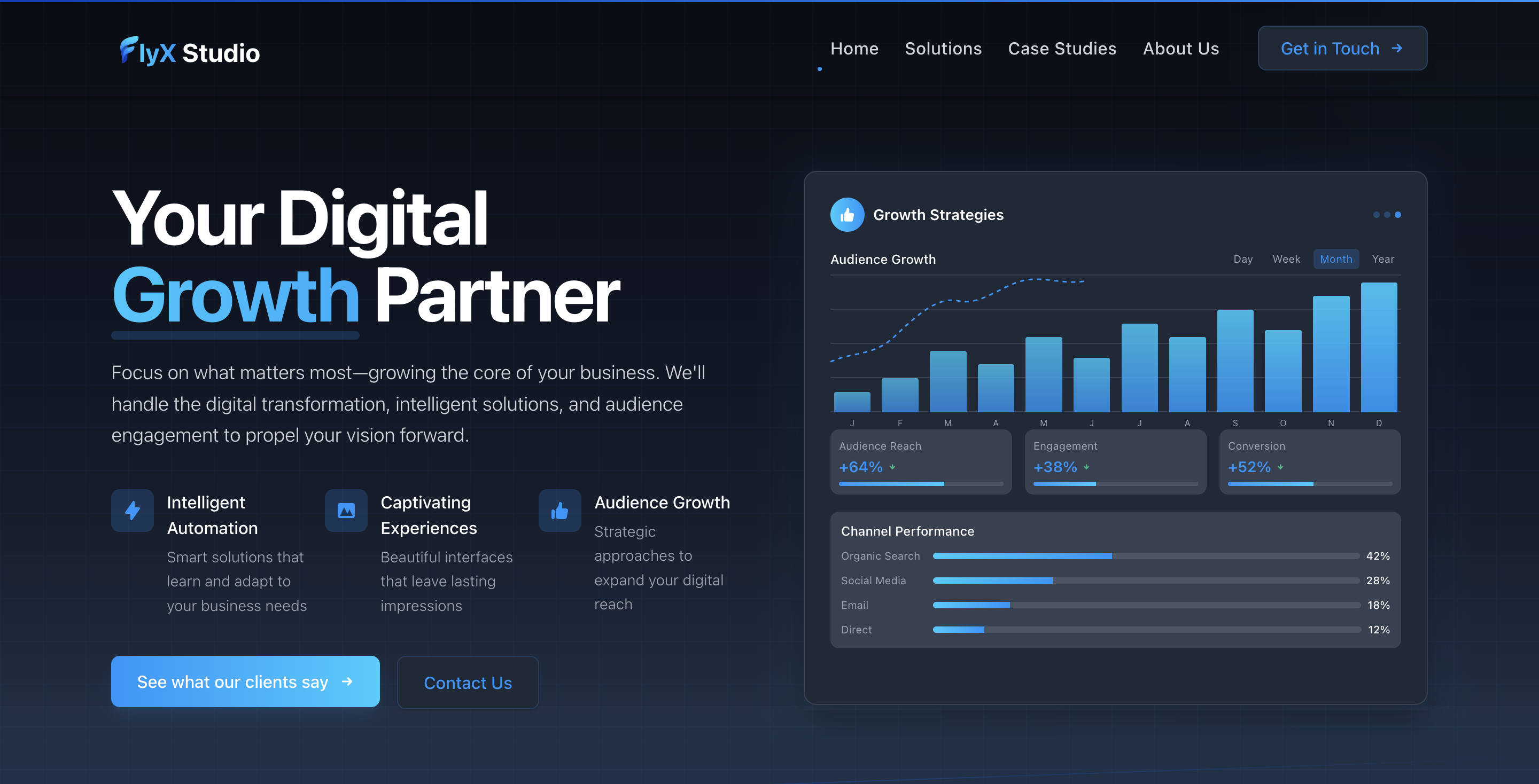1539x784 pixels.
Task: Click the FlyX Studio logo
Action: (x=189, y=52)
